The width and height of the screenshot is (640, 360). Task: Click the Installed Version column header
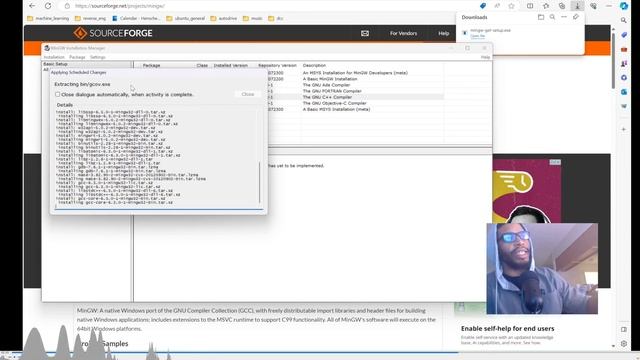tap(231, 65)
